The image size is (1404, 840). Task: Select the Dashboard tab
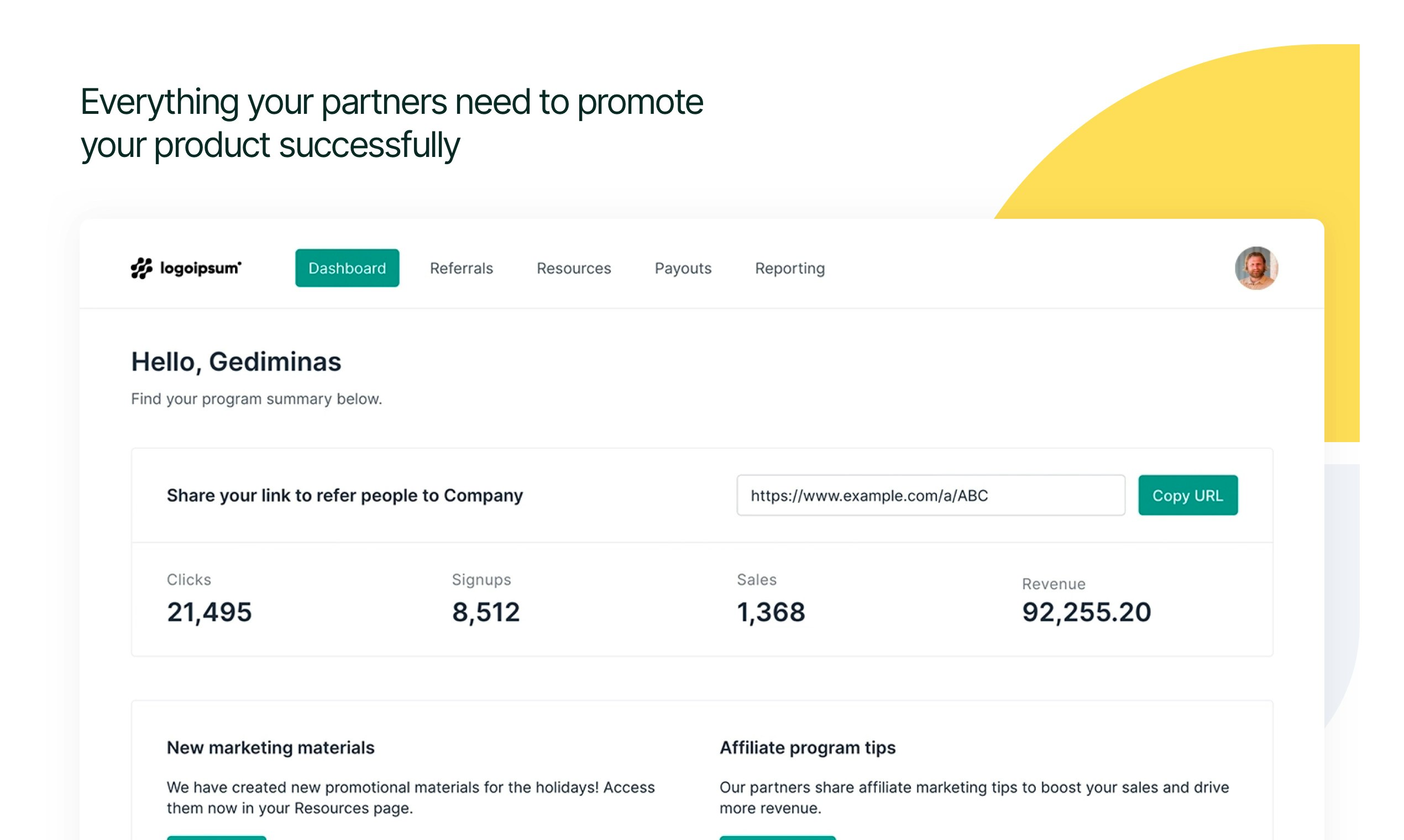coord(347,268)
